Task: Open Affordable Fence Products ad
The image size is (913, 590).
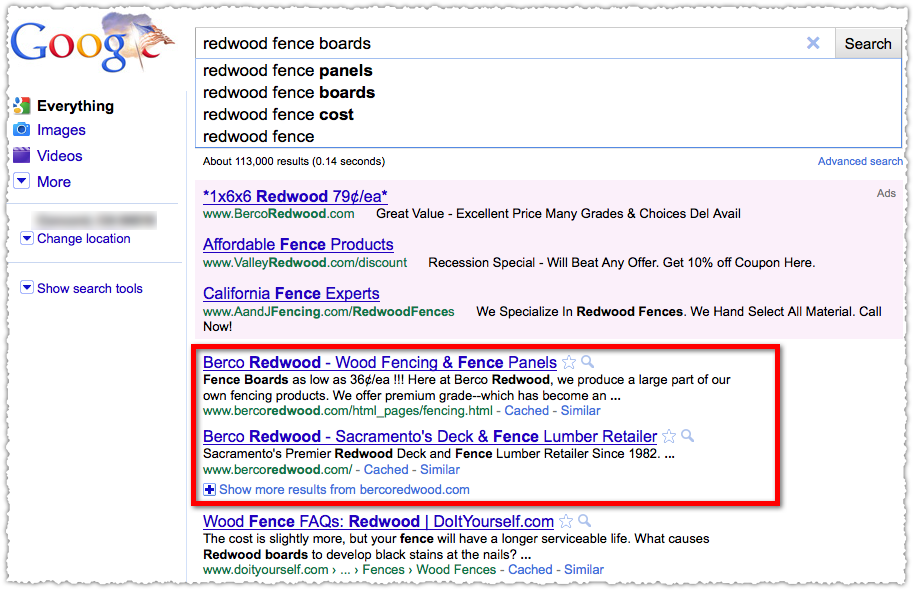Action: (298, 245)
